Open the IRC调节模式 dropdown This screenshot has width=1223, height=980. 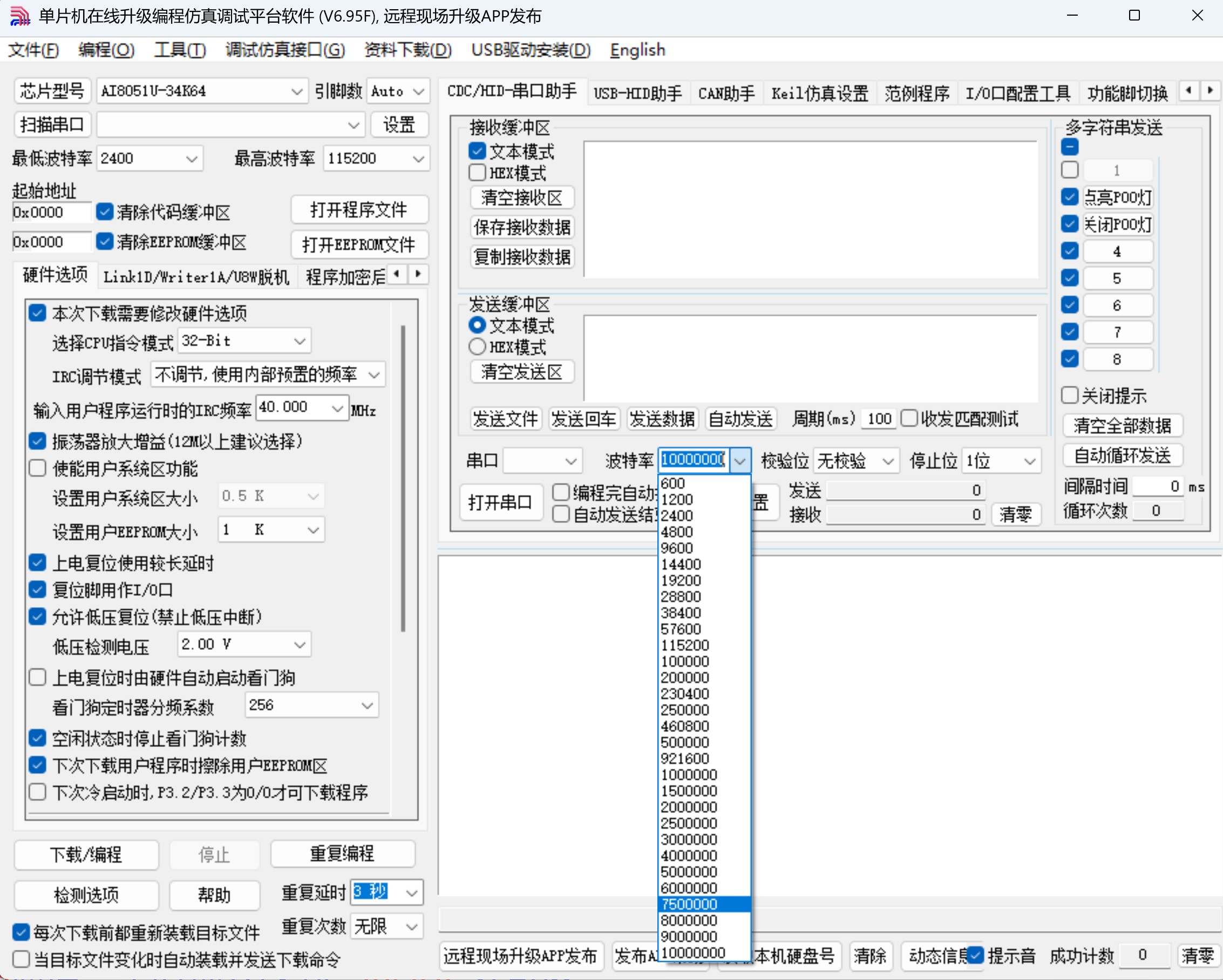pos(268,375)
